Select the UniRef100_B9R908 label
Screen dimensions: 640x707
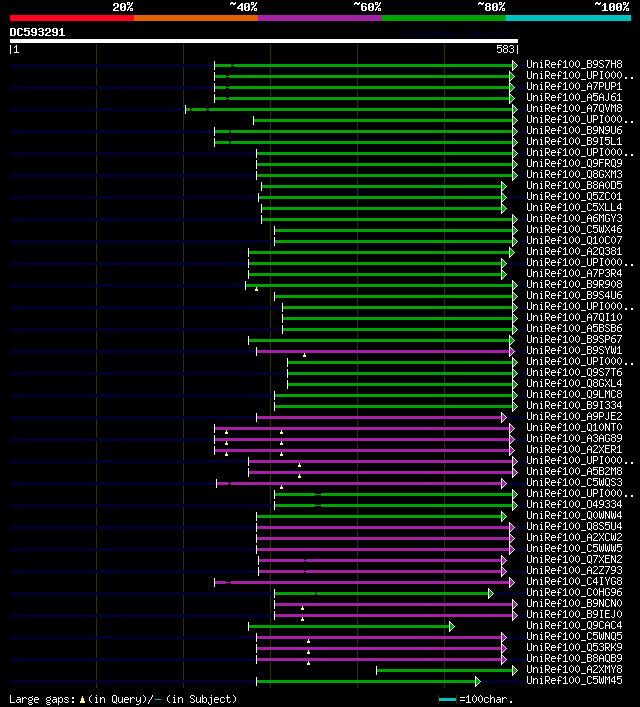[x=574, y=285]
